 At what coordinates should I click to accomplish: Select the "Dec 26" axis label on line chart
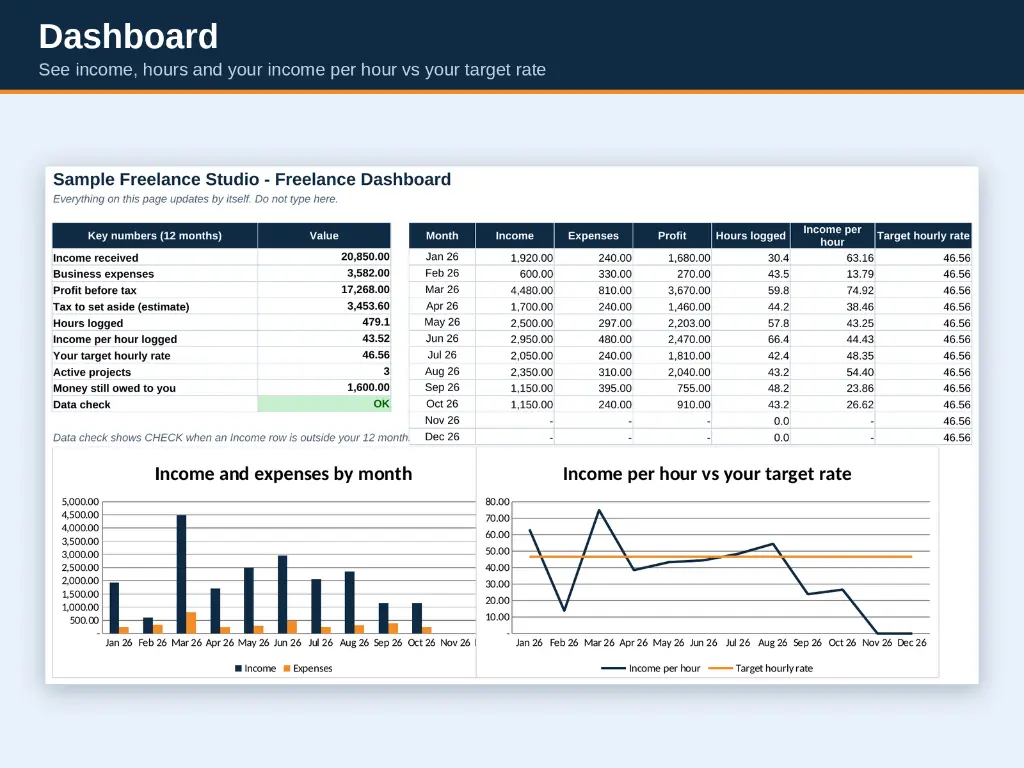click(x=912, y=643)
